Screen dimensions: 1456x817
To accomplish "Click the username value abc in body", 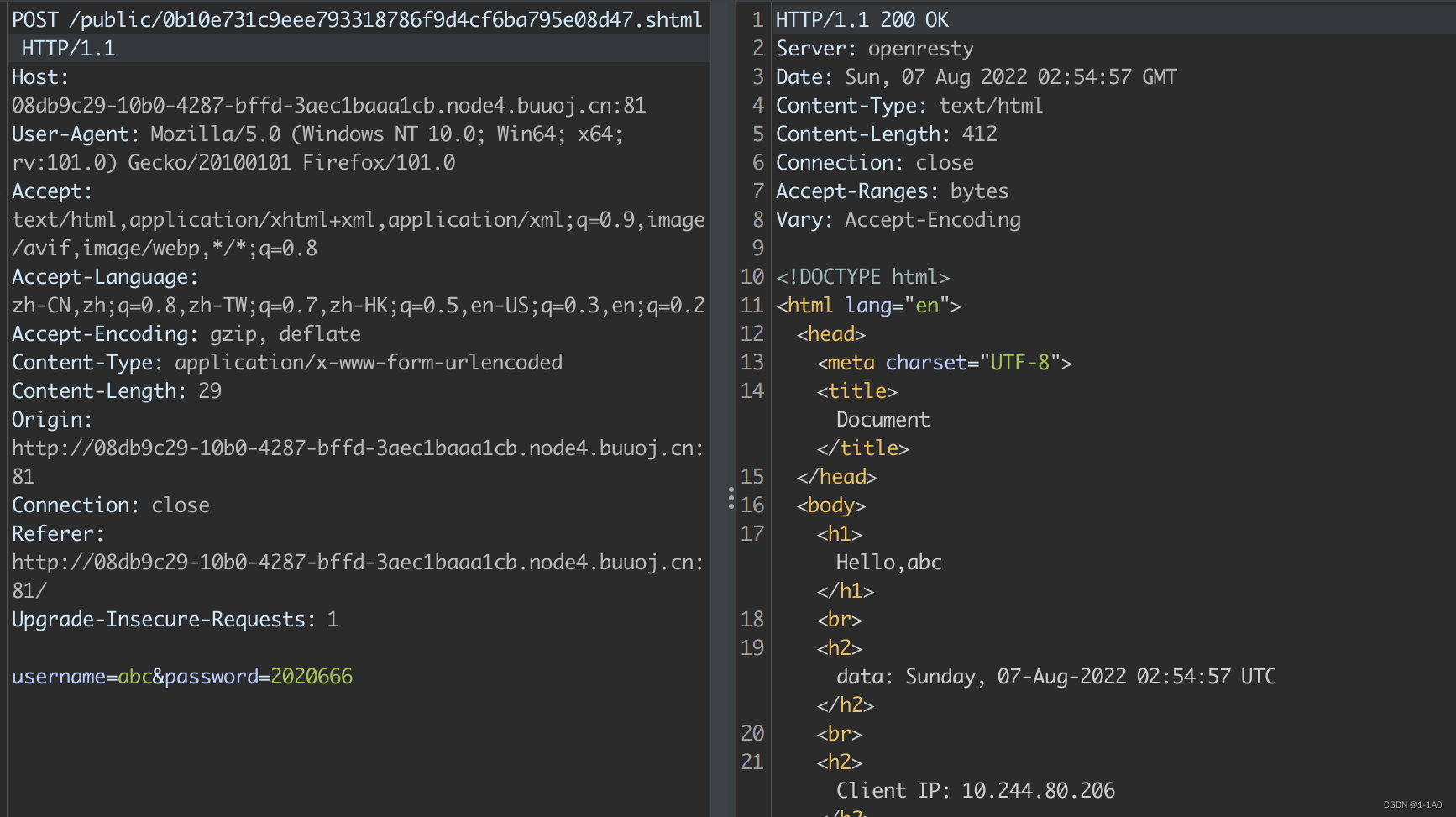I will tap(134, 677).
